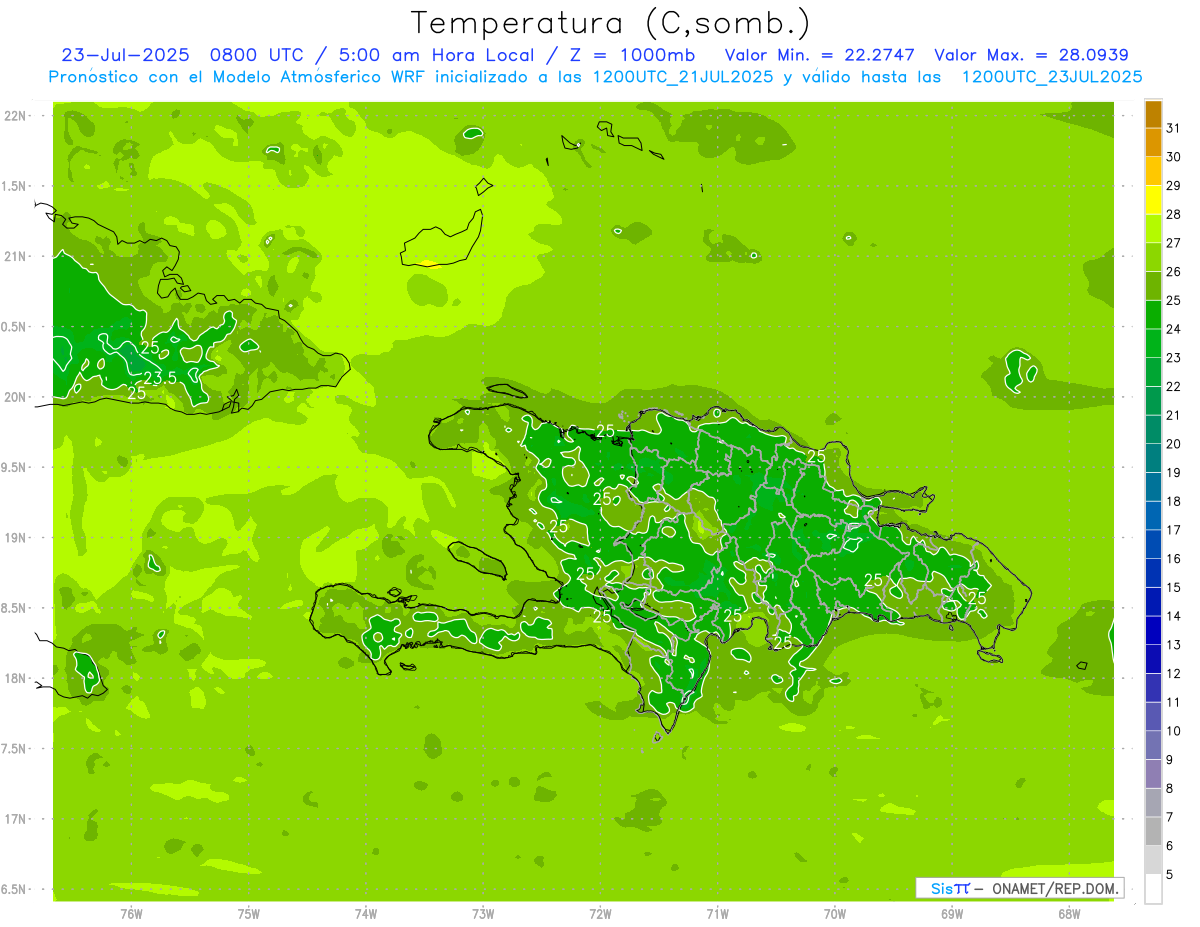Click the colorbar label 20
Image resolution: width=1200 pixels, height=927 pixels.
click(1174, 444)
